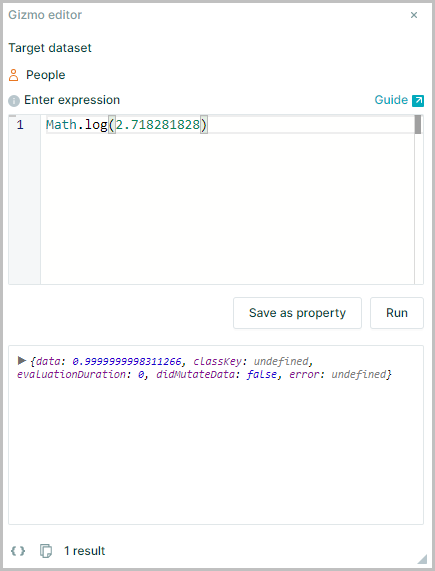Screen dimensions: 435x571
Task: Select the People target dataset
Action: (46, 75)
